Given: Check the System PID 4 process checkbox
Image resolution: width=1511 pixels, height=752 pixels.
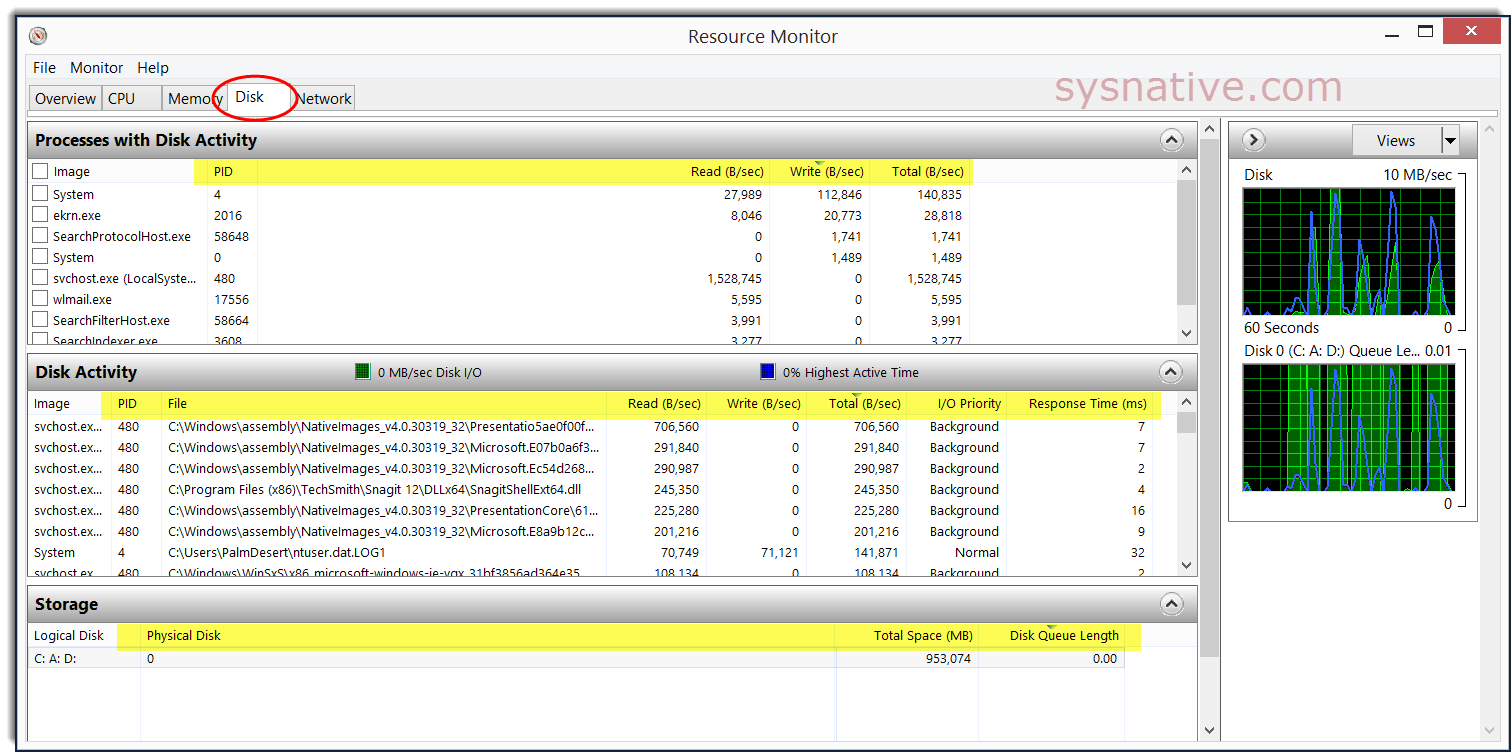Looking at the screenshot, I should (40, 194).
